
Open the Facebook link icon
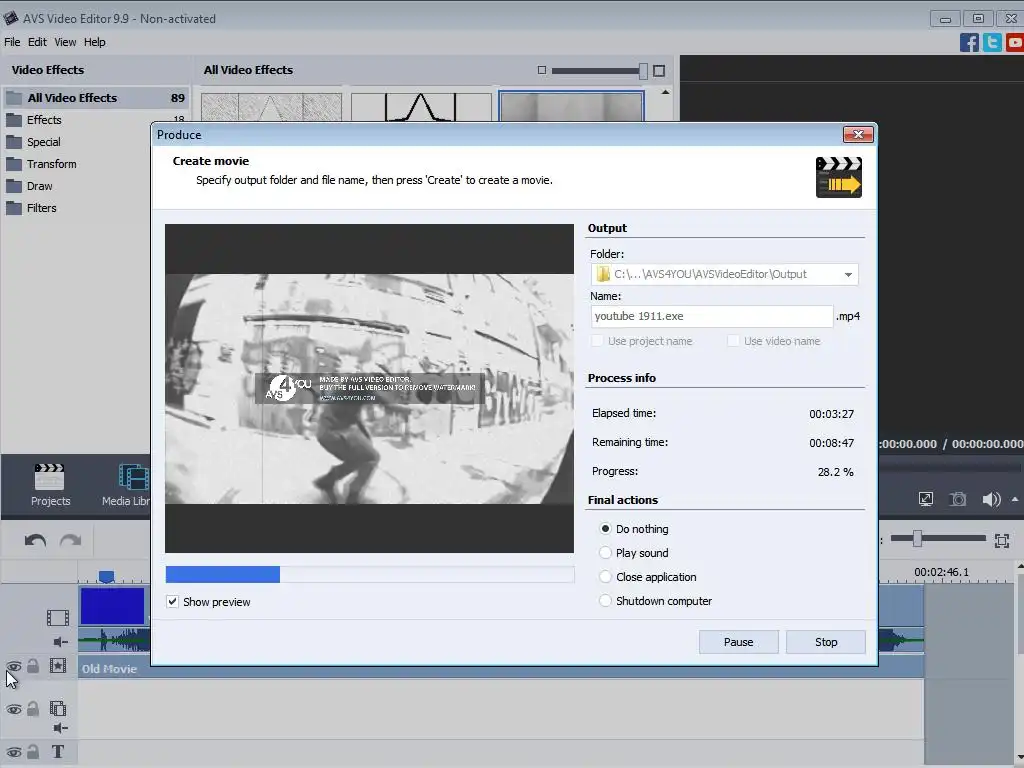click(x=969, y=42)
